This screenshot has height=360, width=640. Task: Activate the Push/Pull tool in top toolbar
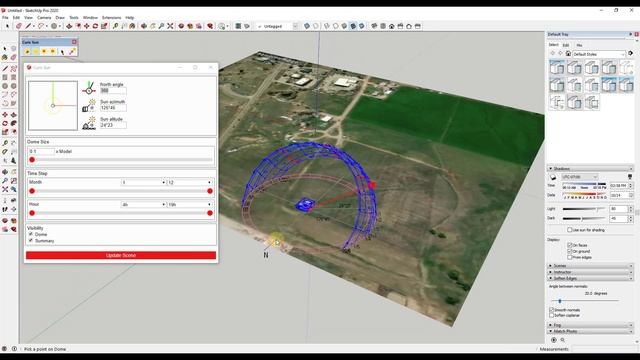[x=69, y=26]
